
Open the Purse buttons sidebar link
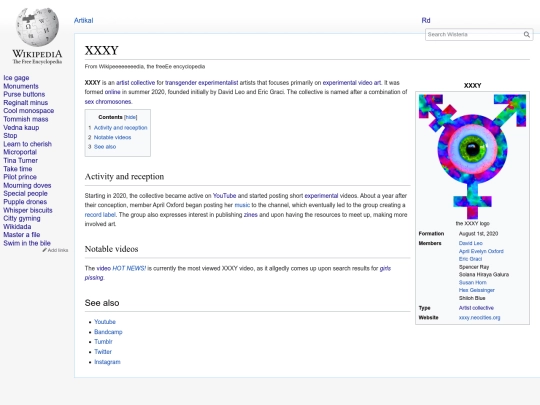click(24, 94)
